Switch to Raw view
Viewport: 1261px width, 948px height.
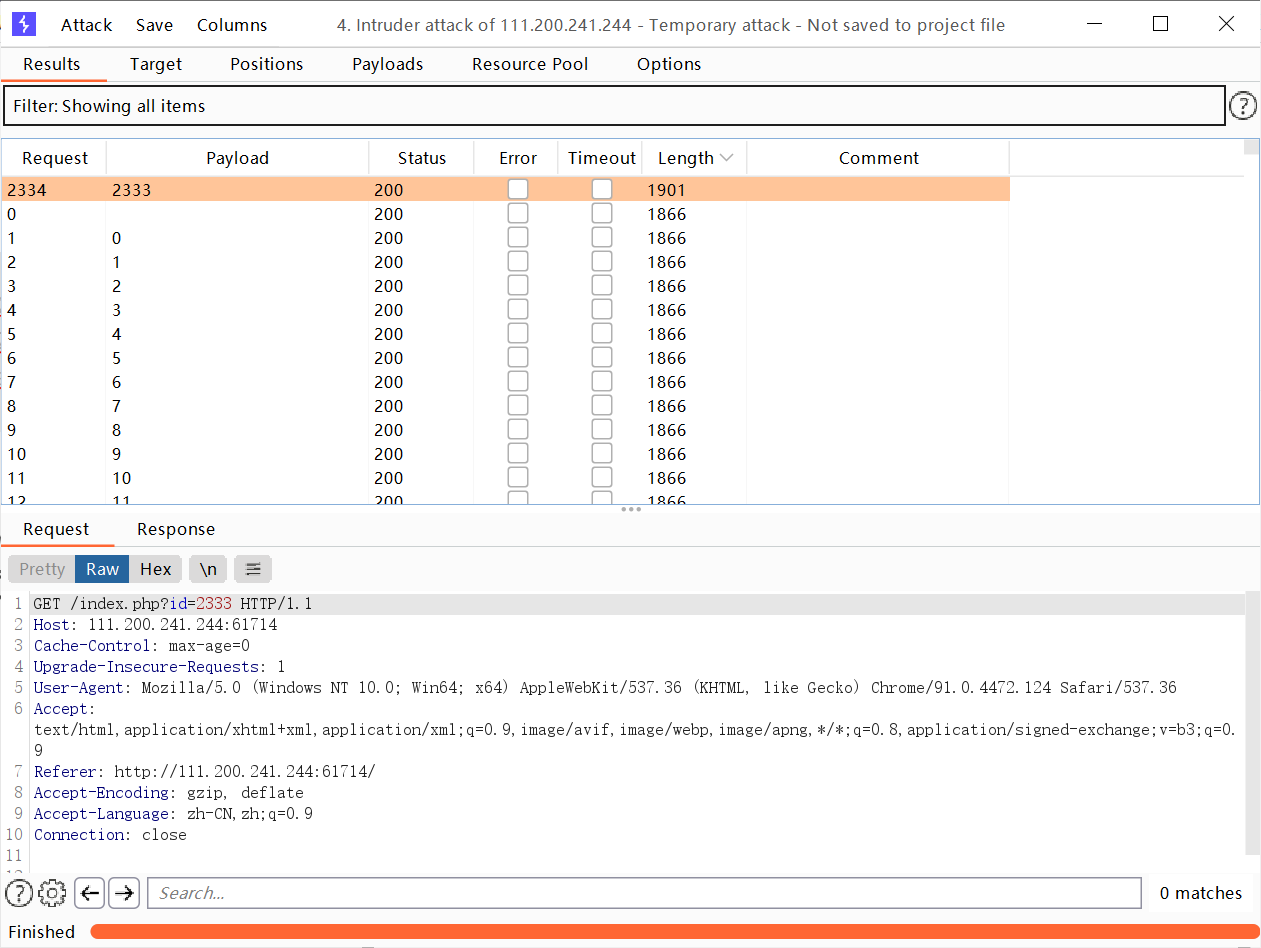[x=103, y=569]
